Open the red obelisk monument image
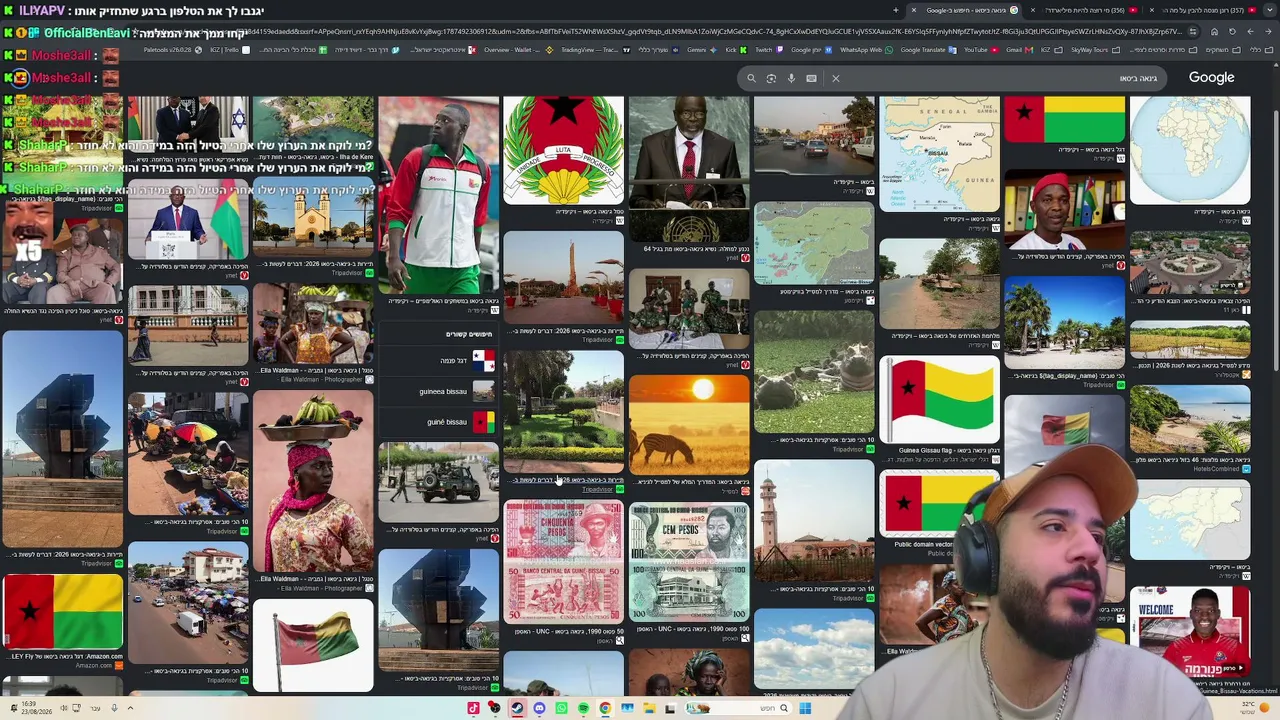 [563, 277]
